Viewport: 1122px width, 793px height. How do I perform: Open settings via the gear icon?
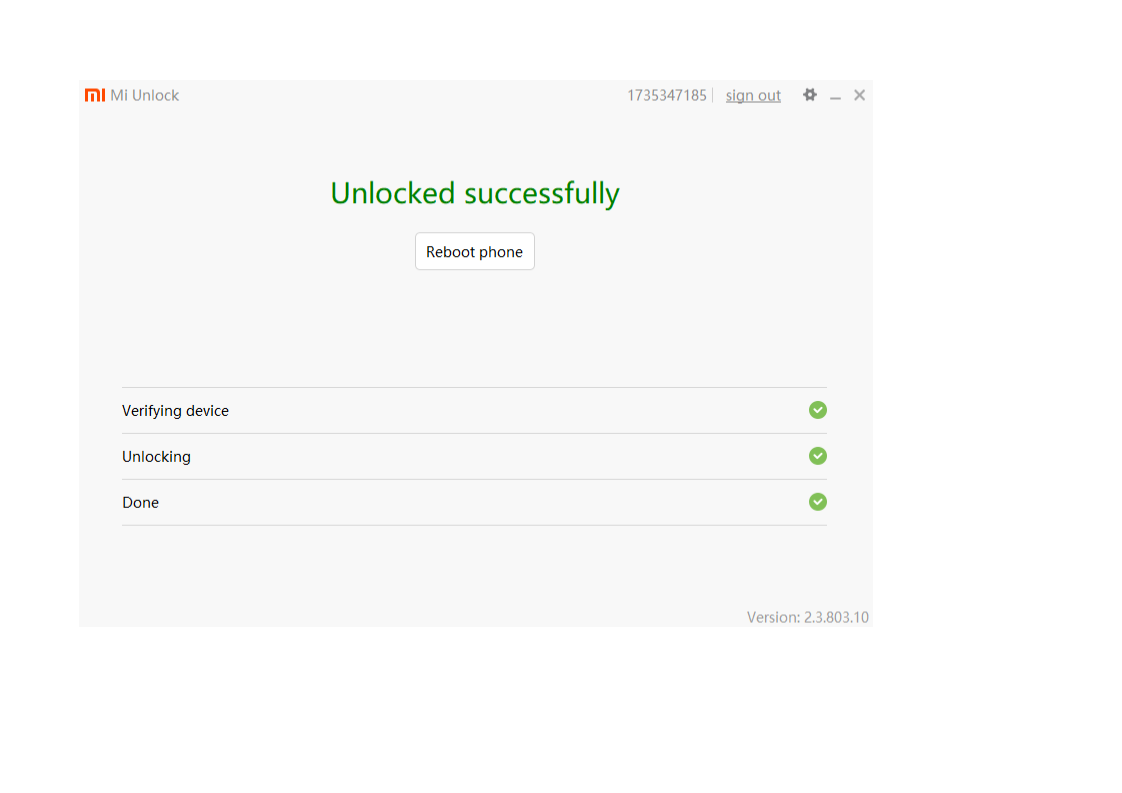click(810, 95)
